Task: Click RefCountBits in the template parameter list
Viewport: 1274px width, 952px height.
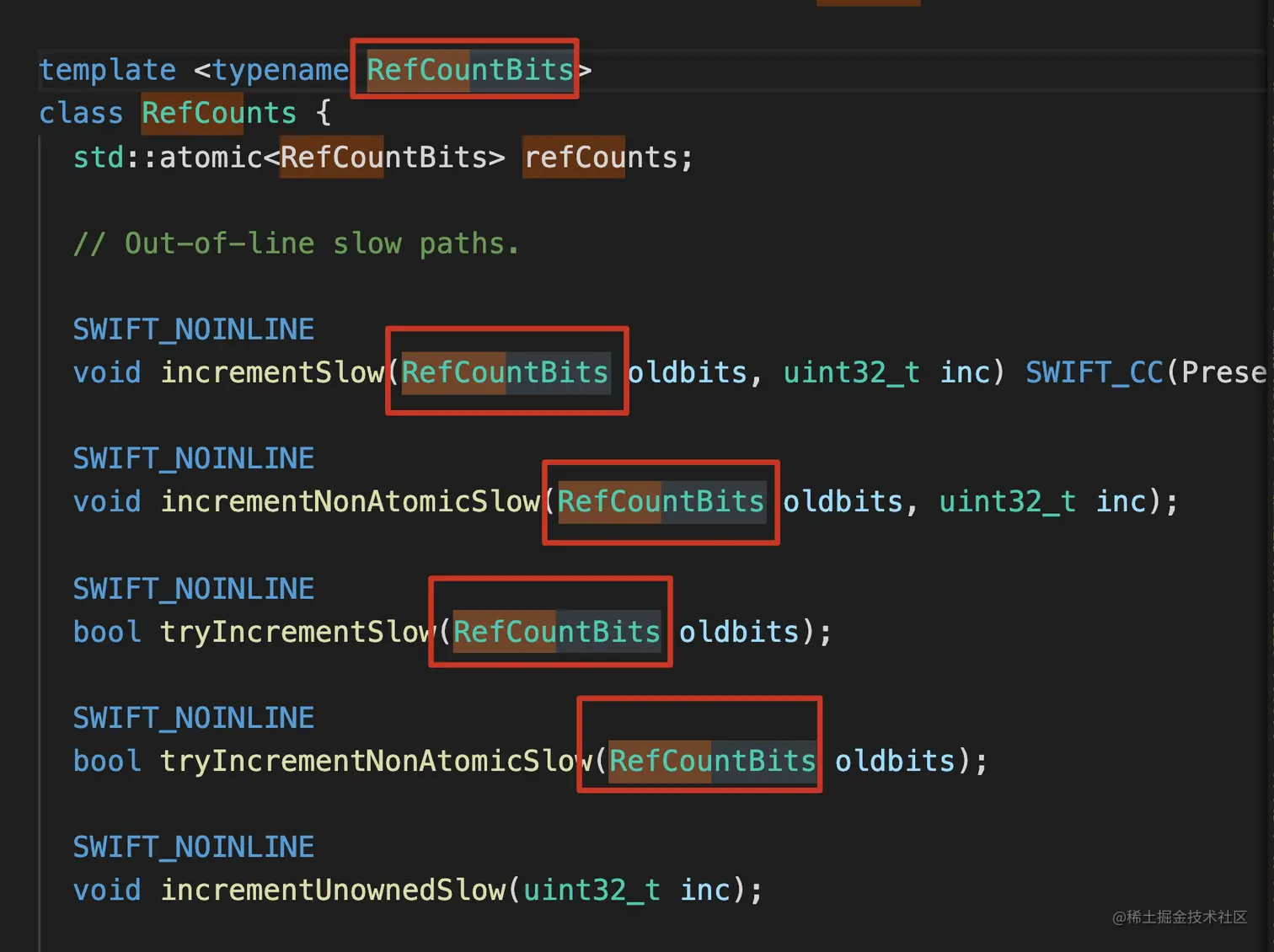Action: [470, 70]
